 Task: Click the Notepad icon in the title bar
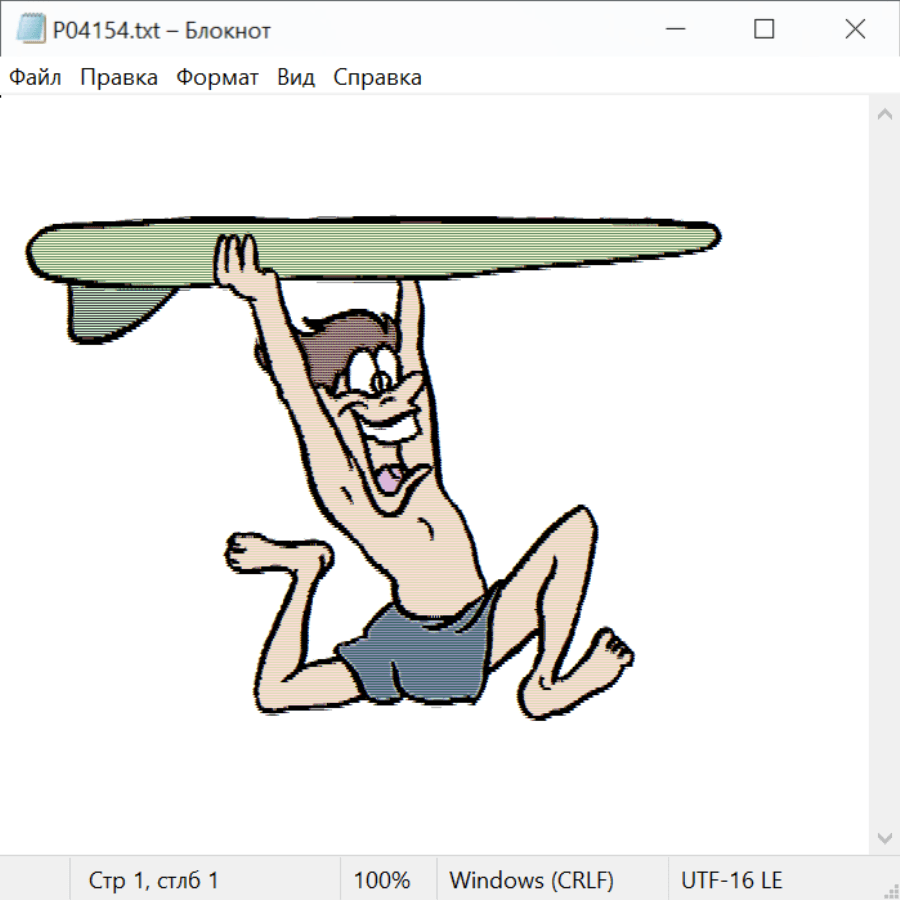coord(30,30)
